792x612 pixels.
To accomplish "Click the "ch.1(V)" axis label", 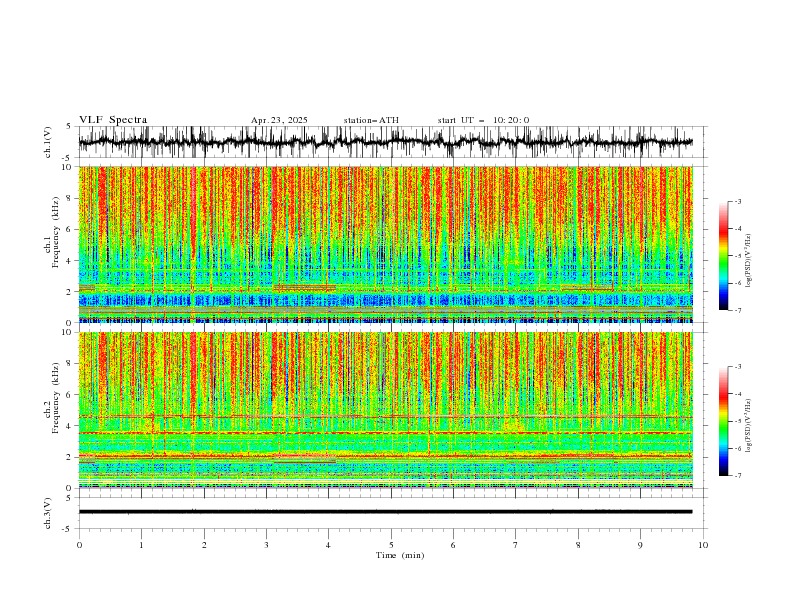I will [48, 142].
